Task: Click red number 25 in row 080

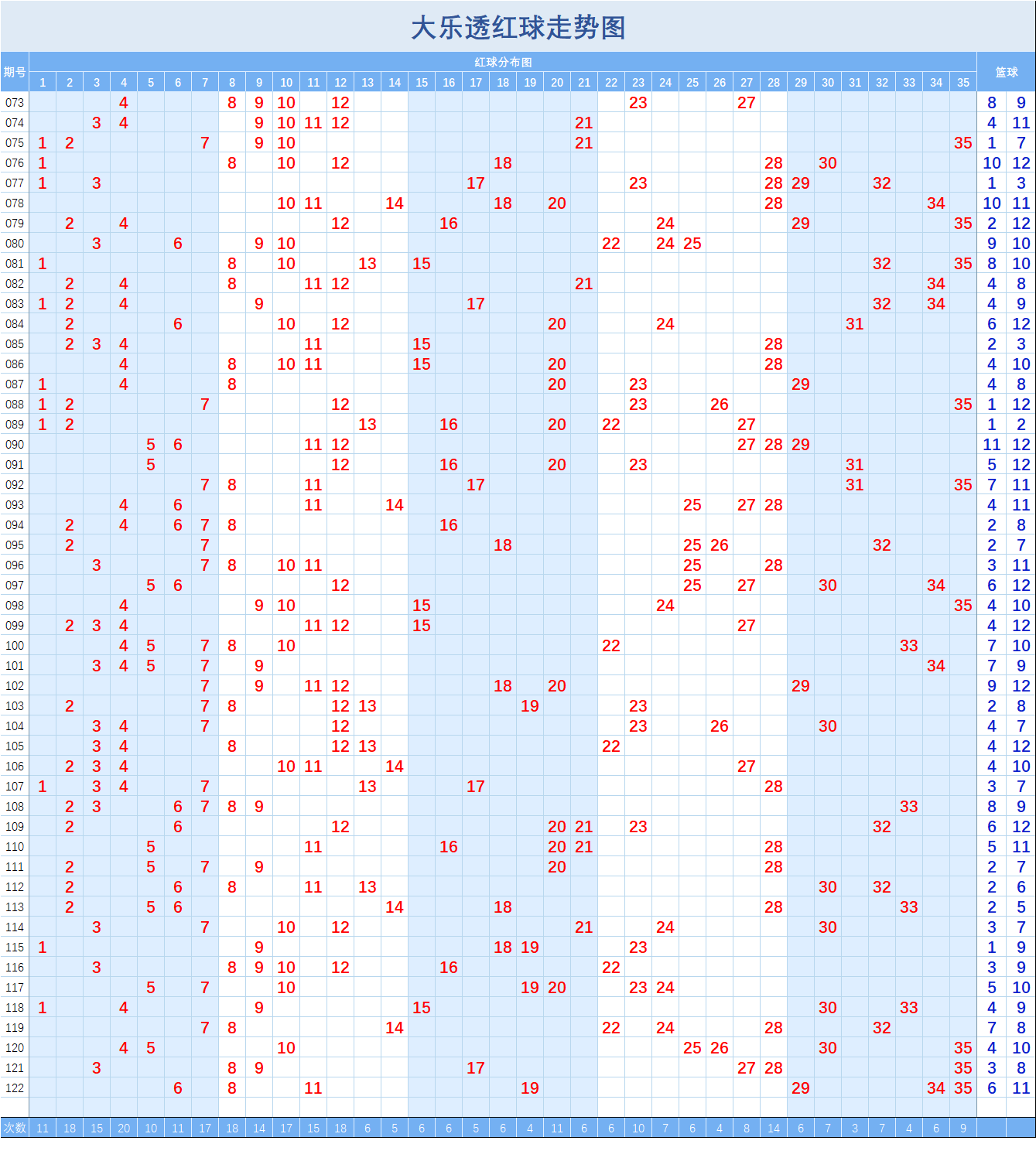Action: coord(692,244)
